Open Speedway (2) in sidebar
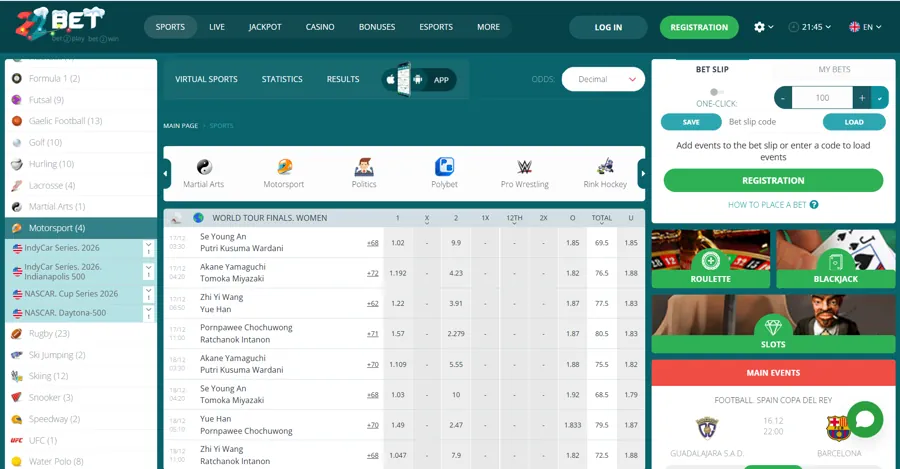 (x=80, y=419)
